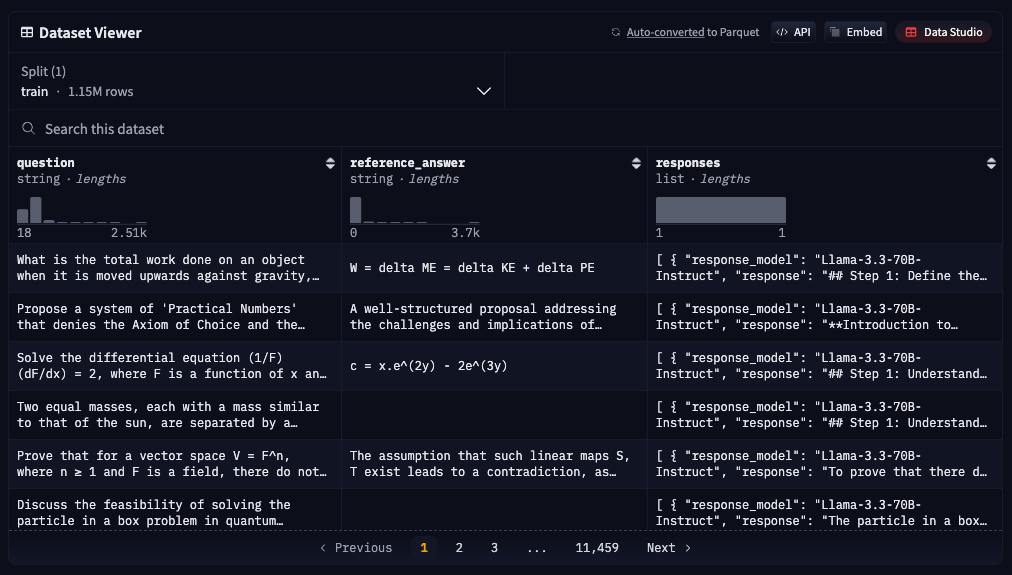The height and width of the screenshot is (575, 1012).
Task: Open the Embed option
Action: (855, 32)
